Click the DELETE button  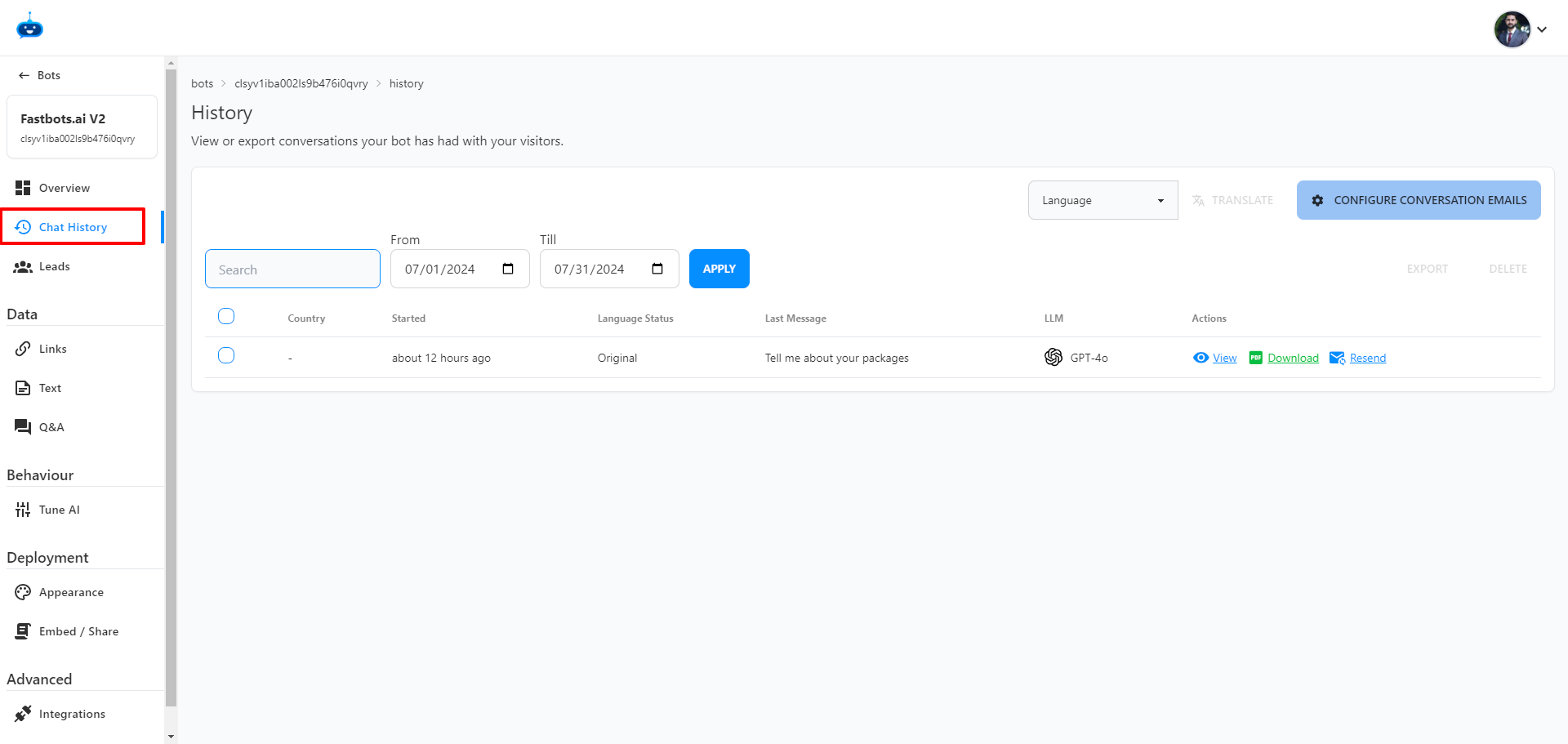click(1508, 269)
